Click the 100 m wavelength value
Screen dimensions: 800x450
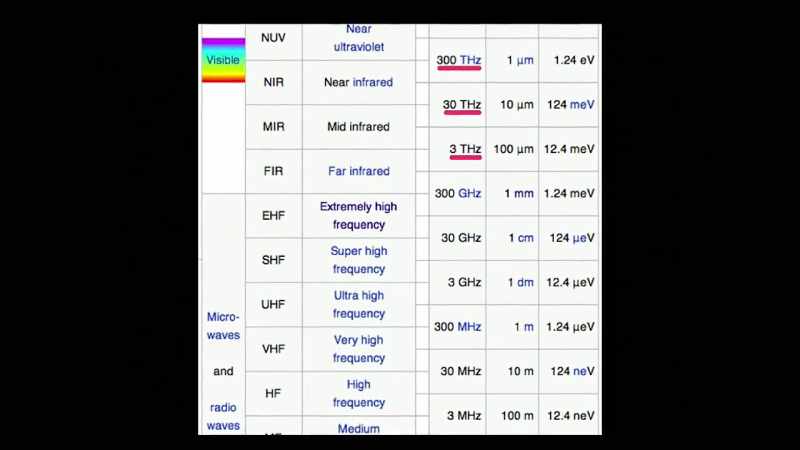[x=517, y=416]
